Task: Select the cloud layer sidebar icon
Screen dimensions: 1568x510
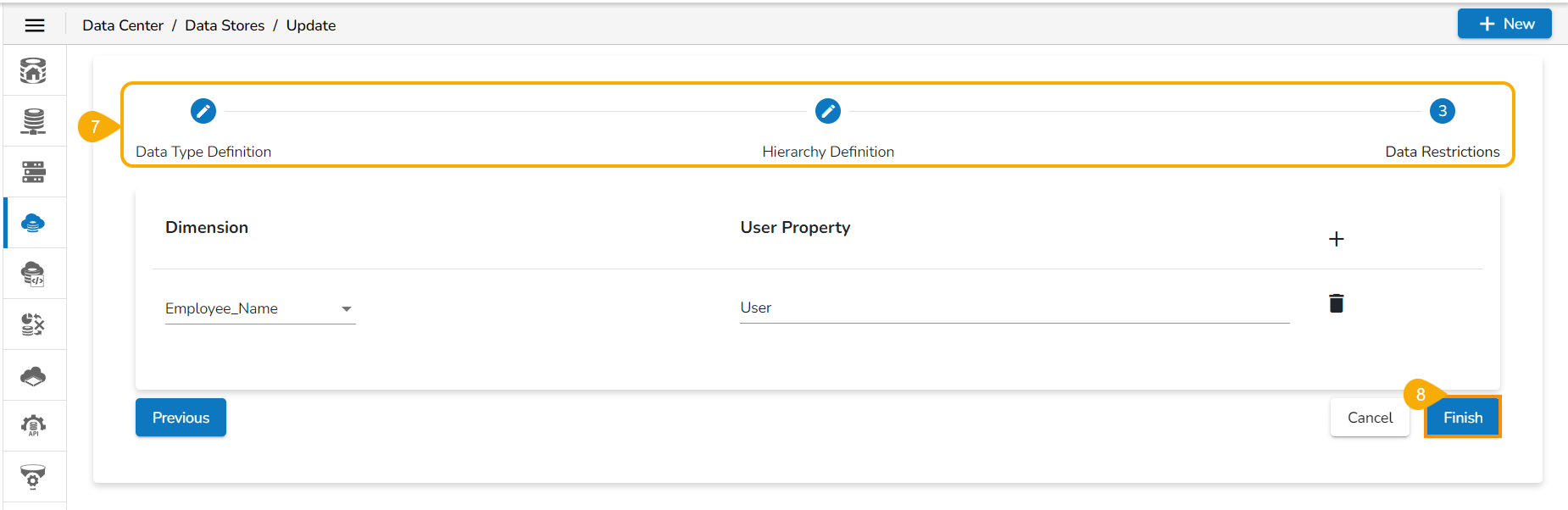Action: pyautogui.click(x=33, y=375)
